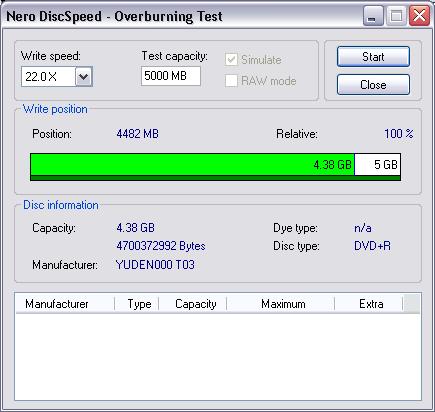Click the manufacturer value YUDEN000 T03
The width and height of the screenshot is (435, 412).
point(155,265)
